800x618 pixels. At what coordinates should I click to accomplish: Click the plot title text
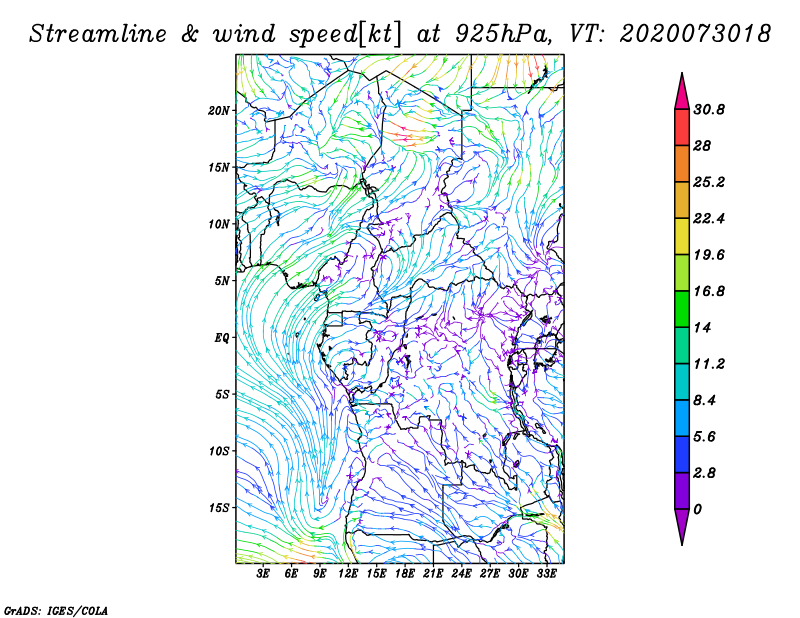pos(400,33)
